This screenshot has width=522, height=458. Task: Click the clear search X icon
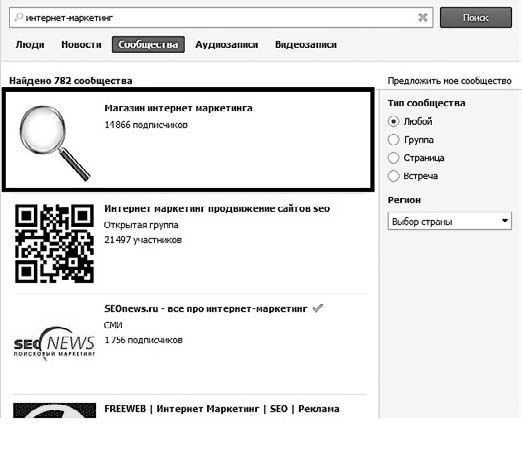click(x=423, y=17)
